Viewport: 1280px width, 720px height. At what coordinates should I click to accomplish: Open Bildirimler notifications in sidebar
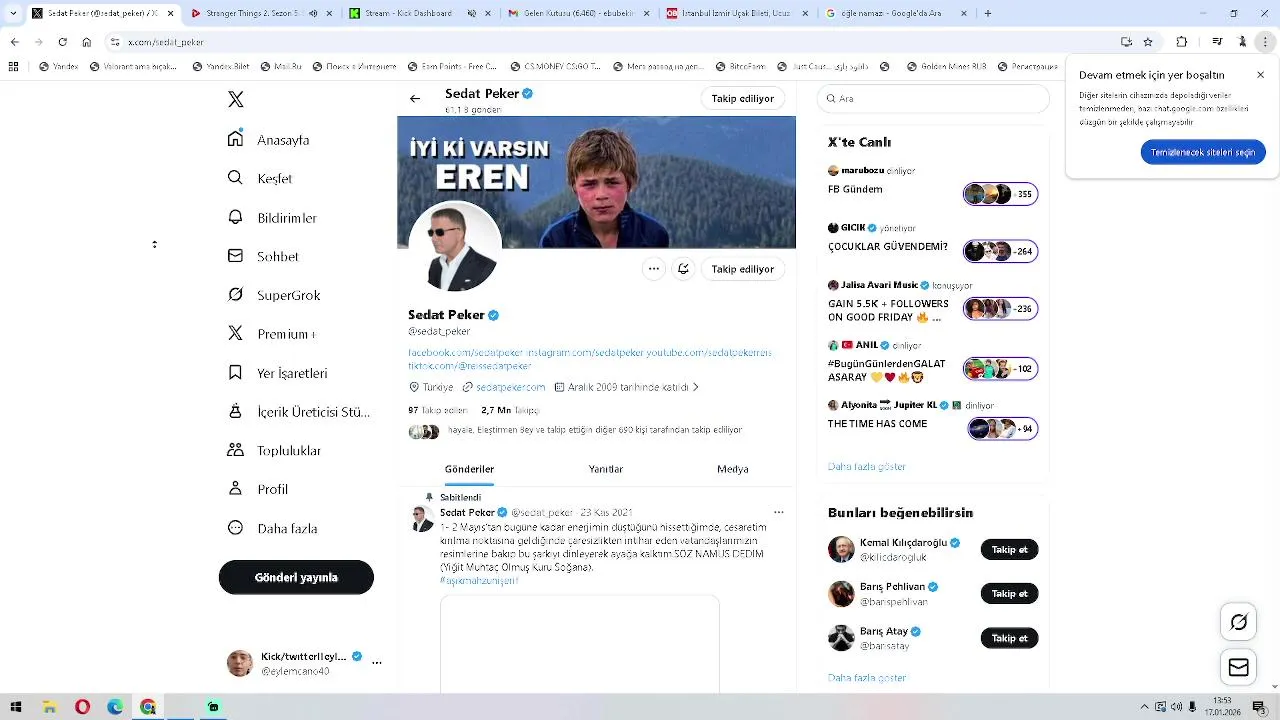click(x=272, y=217)
